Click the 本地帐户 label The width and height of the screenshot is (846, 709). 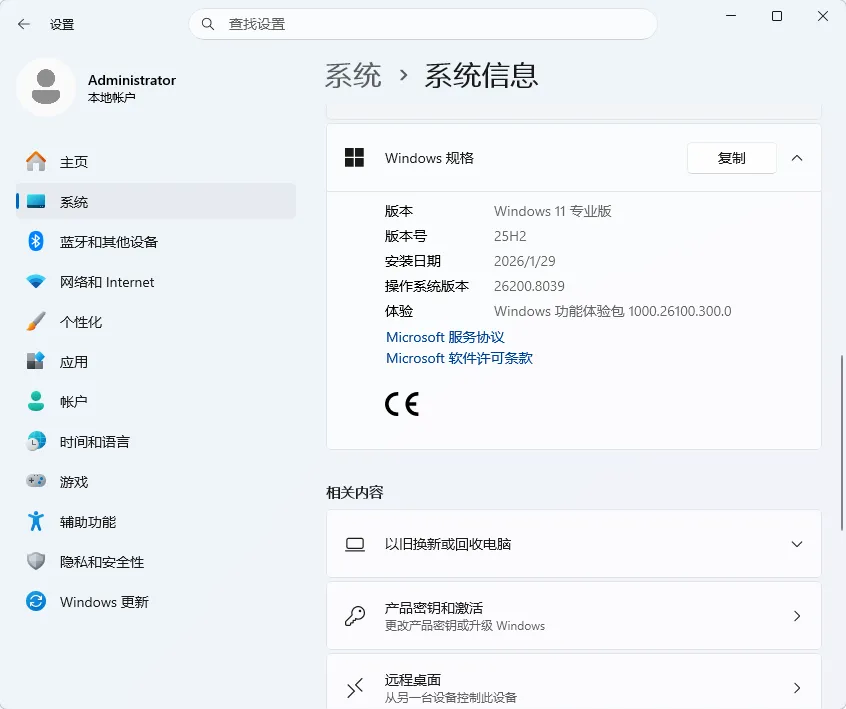point(111,98)
